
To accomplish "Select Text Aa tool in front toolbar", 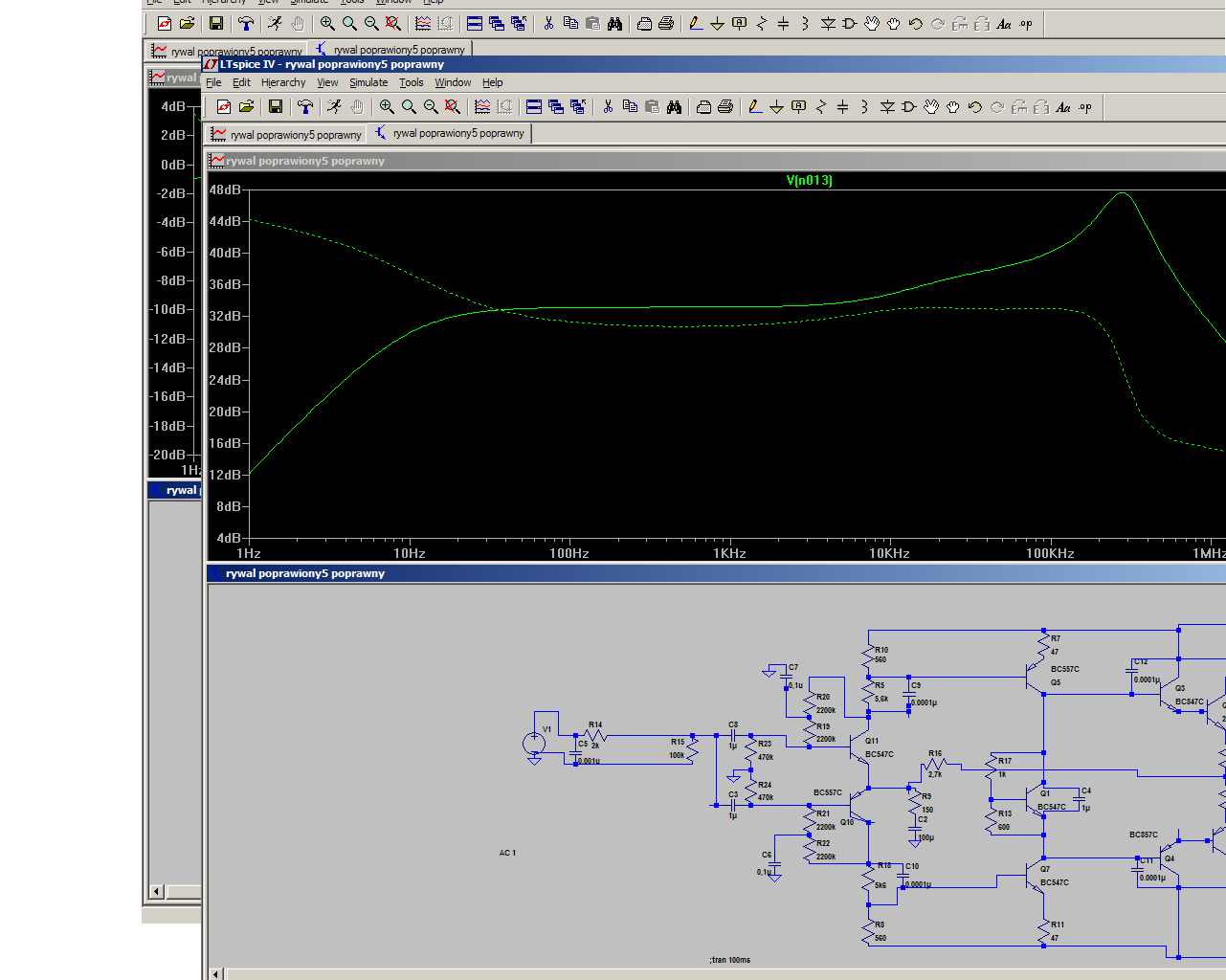I will pos(1063,107).
